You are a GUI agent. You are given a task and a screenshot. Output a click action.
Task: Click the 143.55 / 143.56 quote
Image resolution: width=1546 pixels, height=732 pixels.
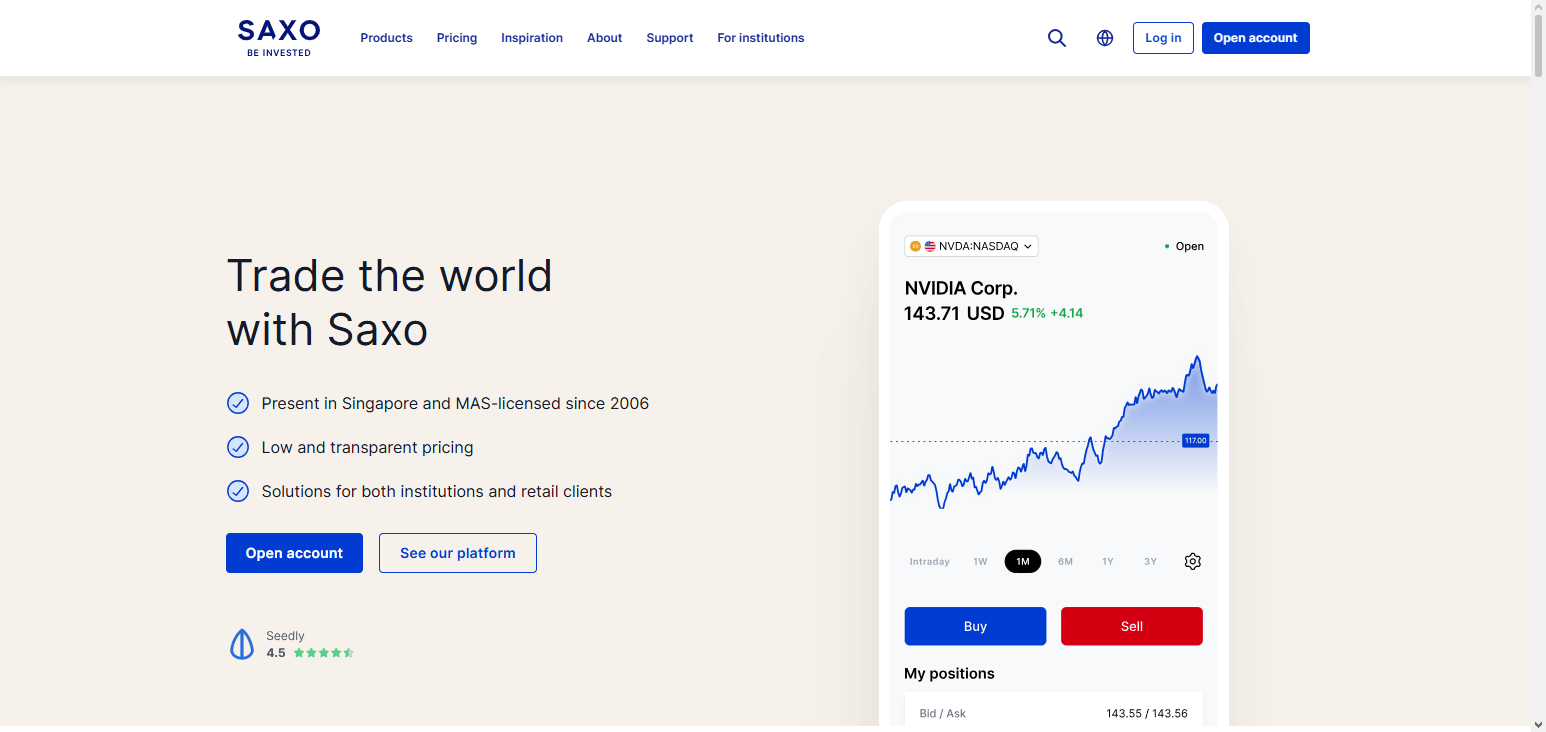1147,713
